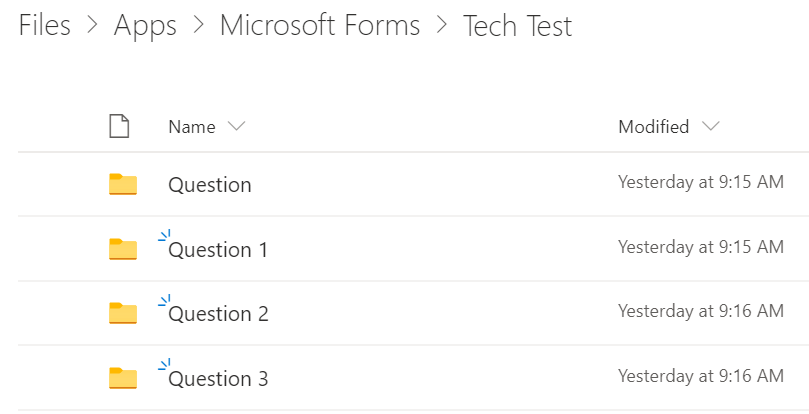Click the Tech Test breadcrumb title
Screen dimensions: 809x414
(x=517, y=26)
